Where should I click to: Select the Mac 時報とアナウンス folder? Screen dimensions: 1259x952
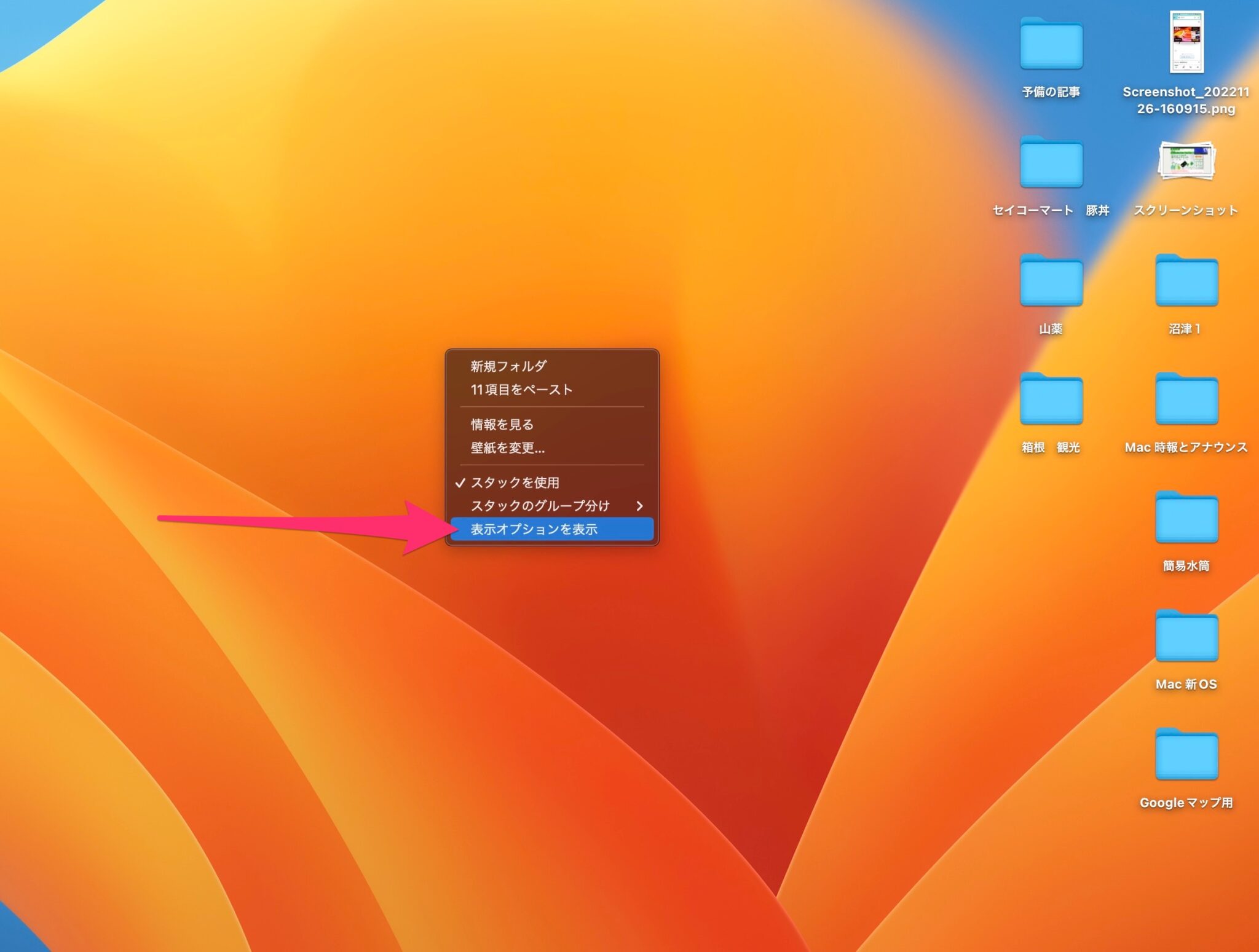tap(1186, 399)
